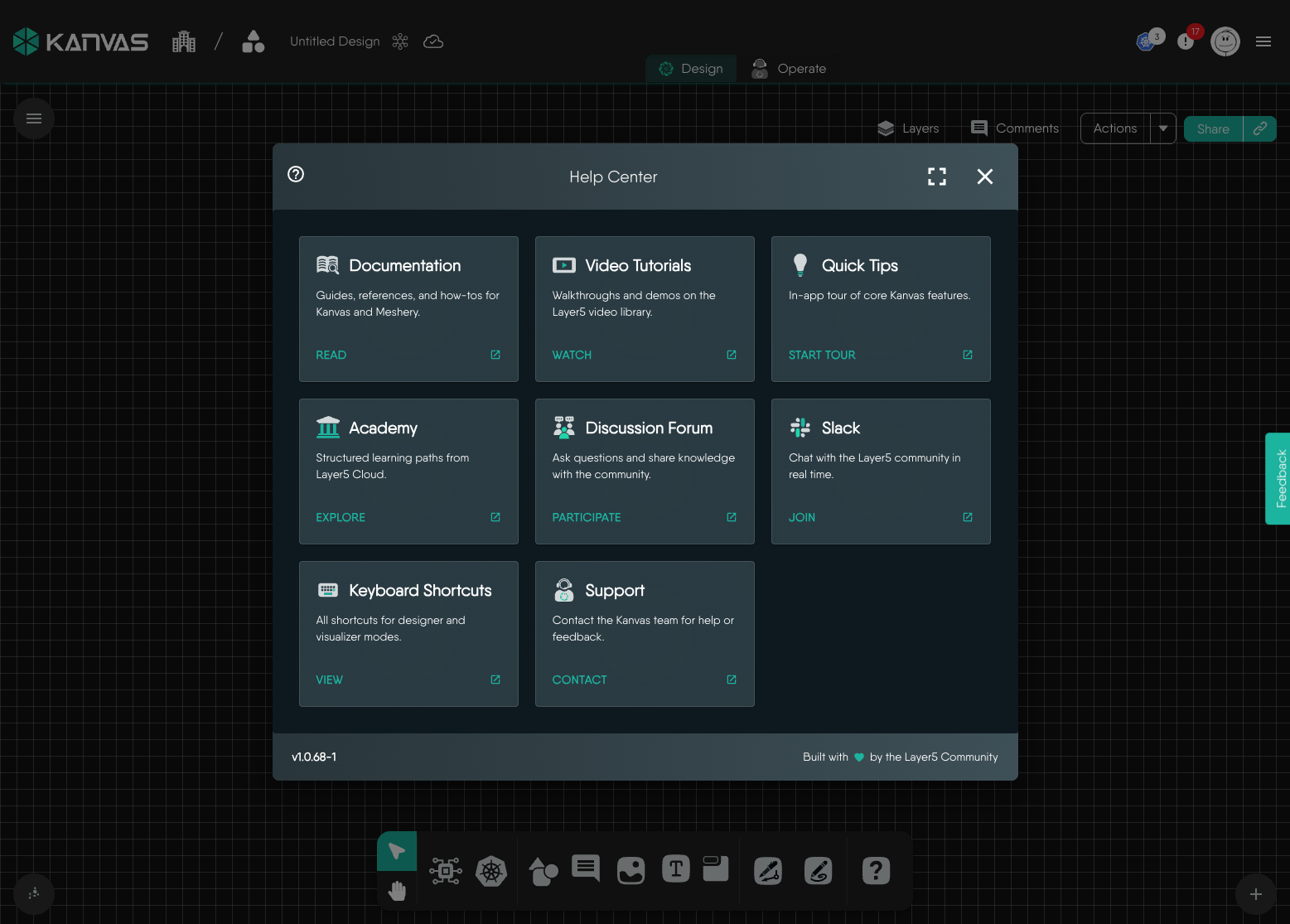
Task: Click external link icon in Academy card
Action: [495, 517]
